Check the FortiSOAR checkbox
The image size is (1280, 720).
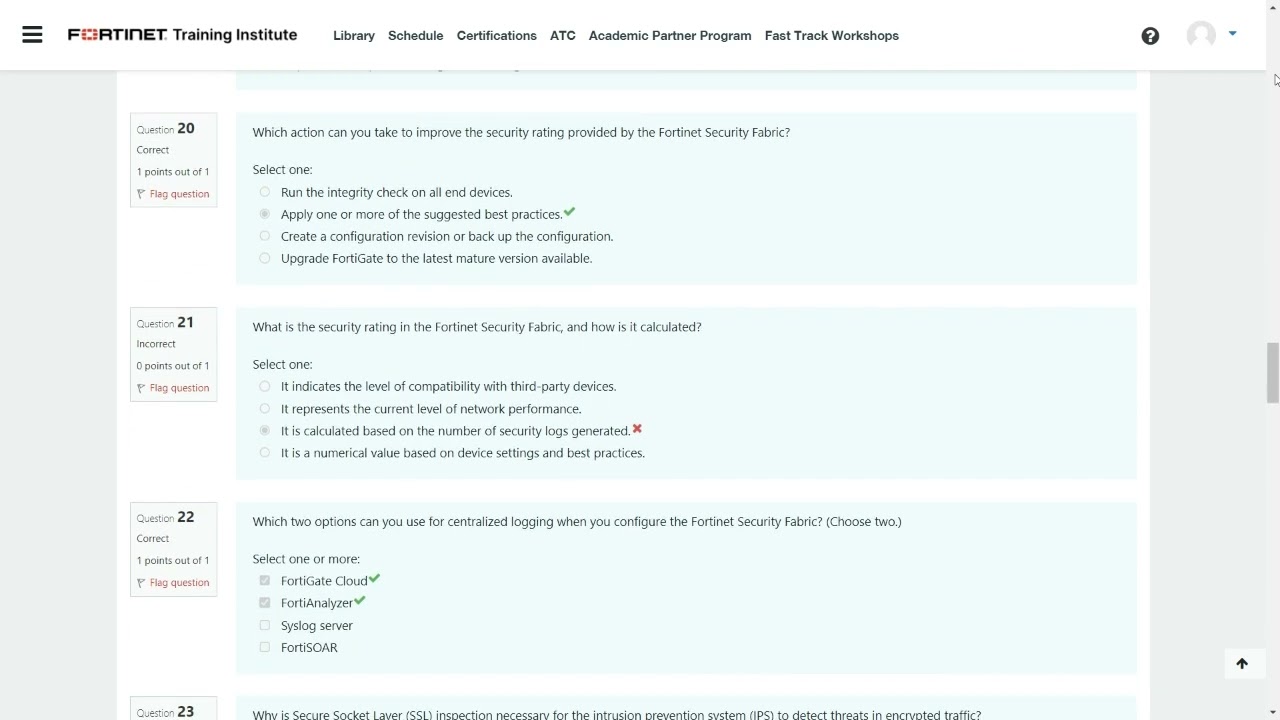coord(265,647)
